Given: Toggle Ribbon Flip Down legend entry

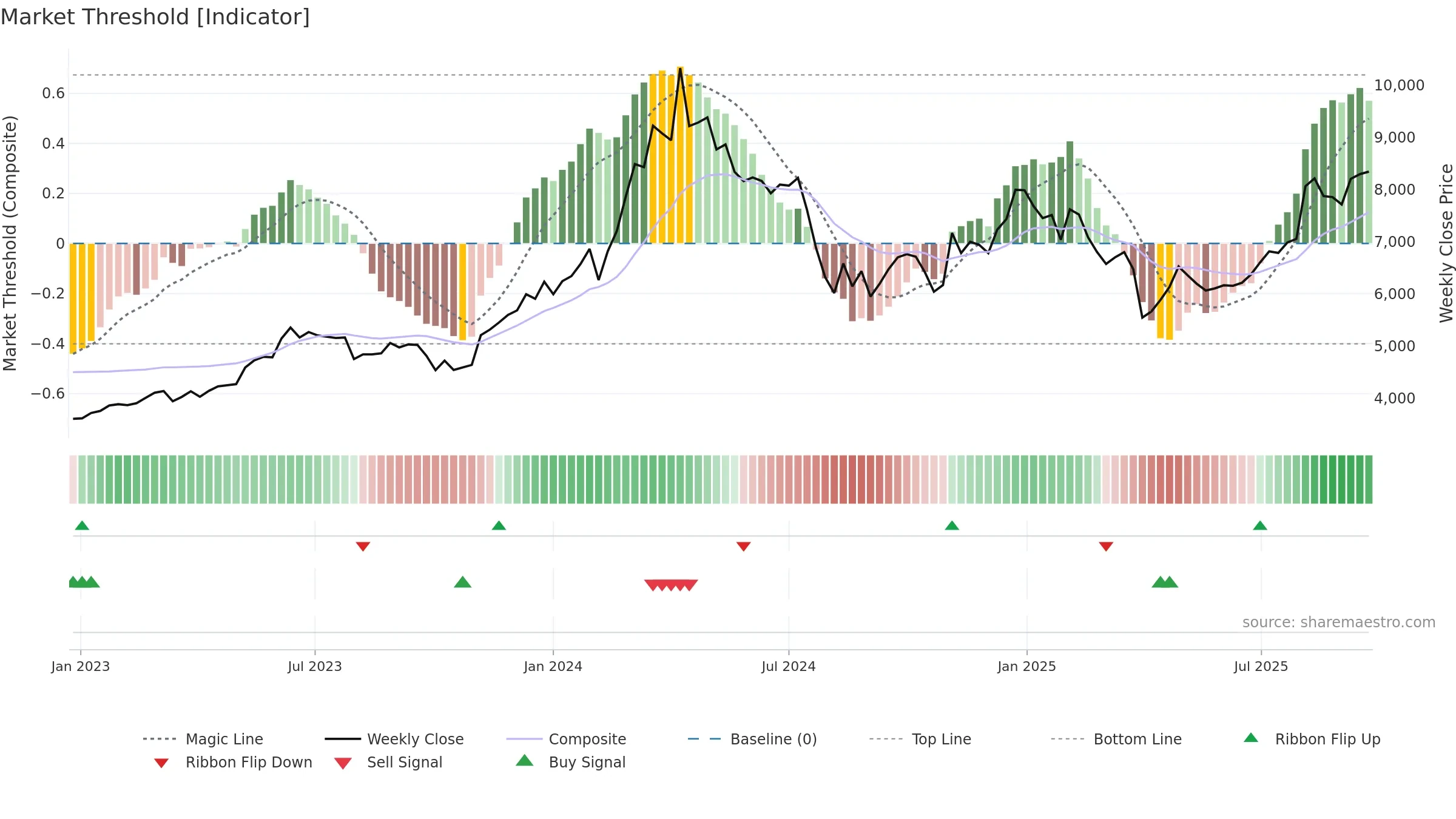Looking at the screenshot, I should click(232, 762).
